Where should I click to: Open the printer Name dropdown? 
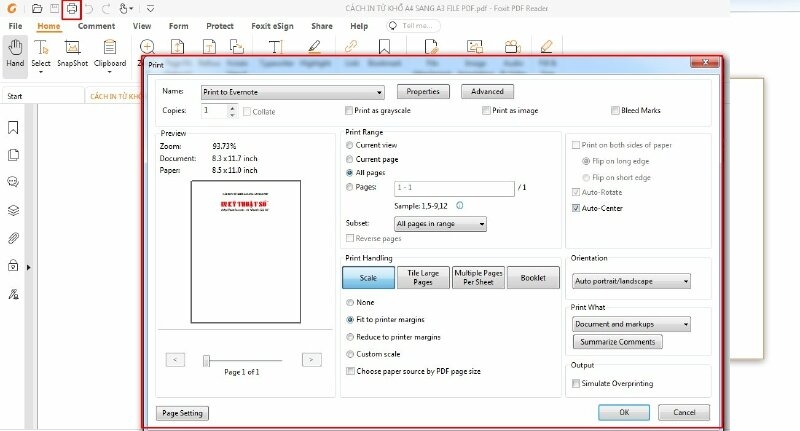292,92
